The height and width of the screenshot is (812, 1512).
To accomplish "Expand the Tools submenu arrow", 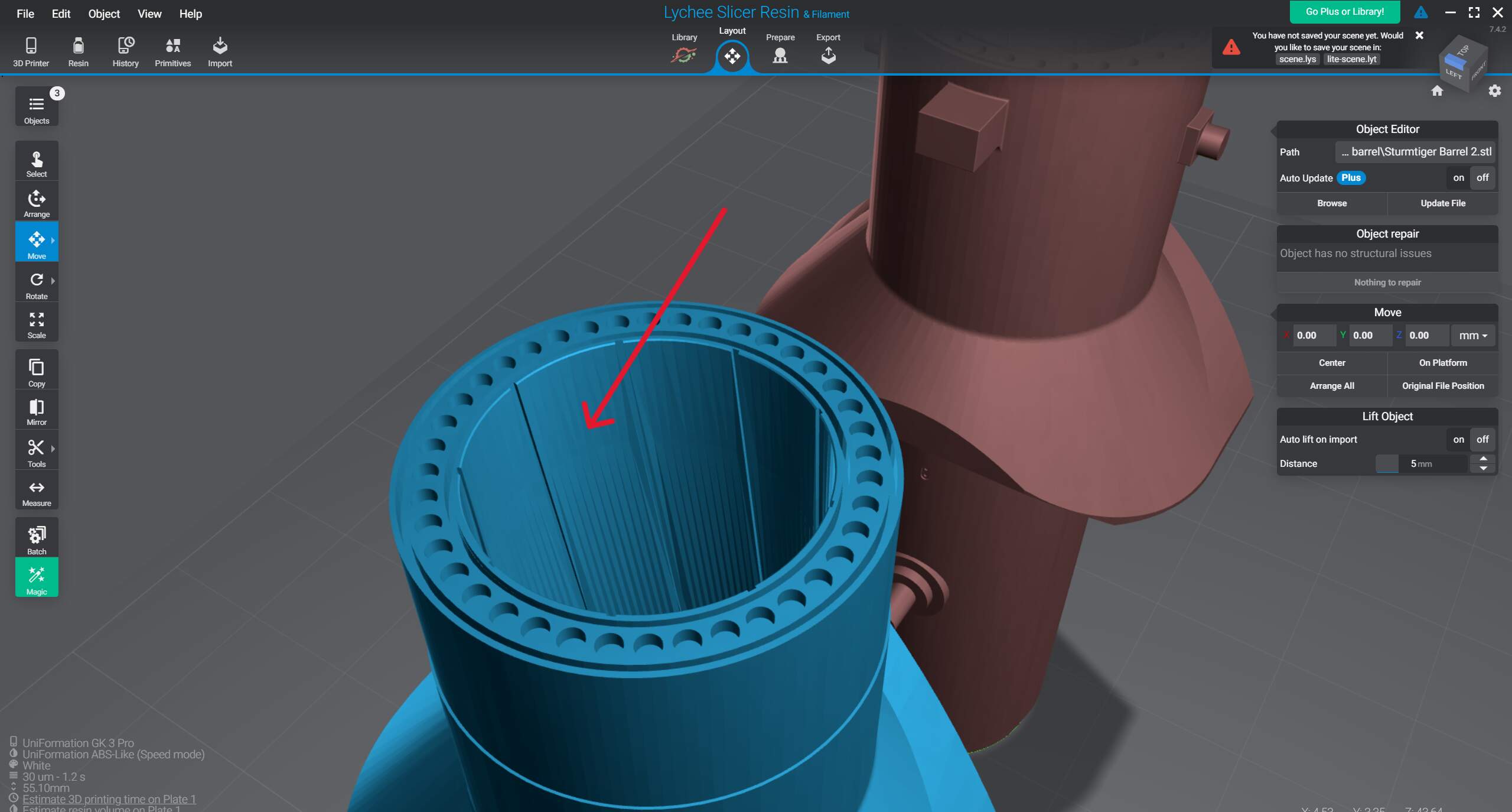I will click(53, 449).
